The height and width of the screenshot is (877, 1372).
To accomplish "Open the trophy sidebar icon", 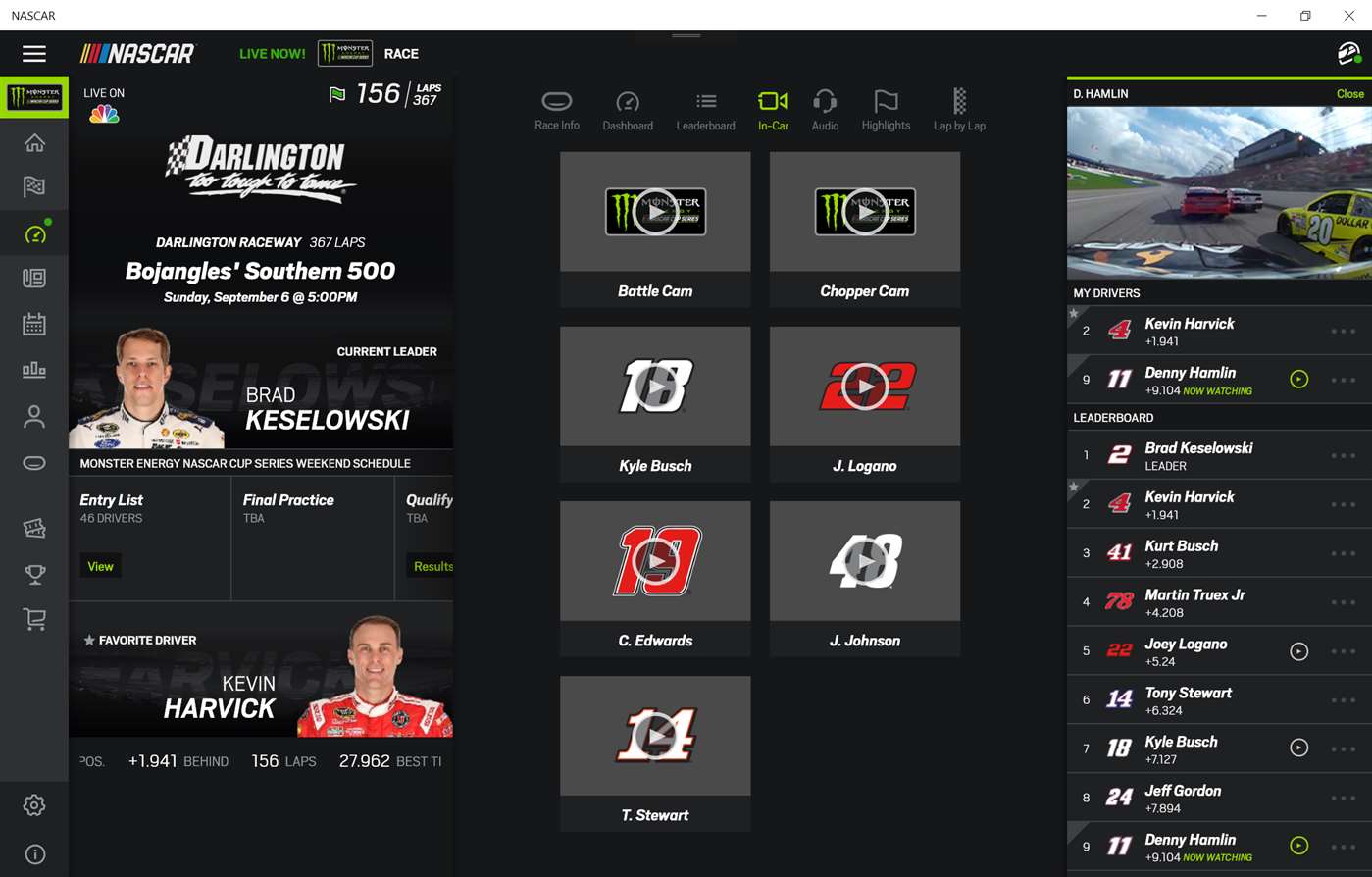I will point(34,574).
